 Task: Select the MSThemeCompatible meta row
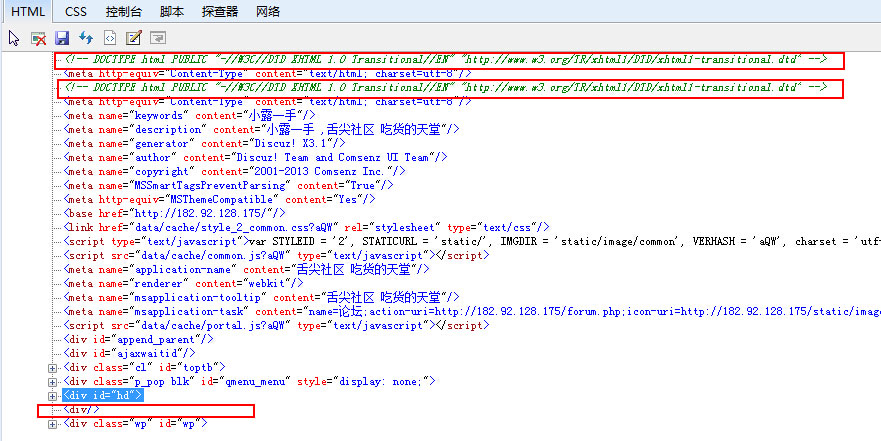tap(219, 199)
